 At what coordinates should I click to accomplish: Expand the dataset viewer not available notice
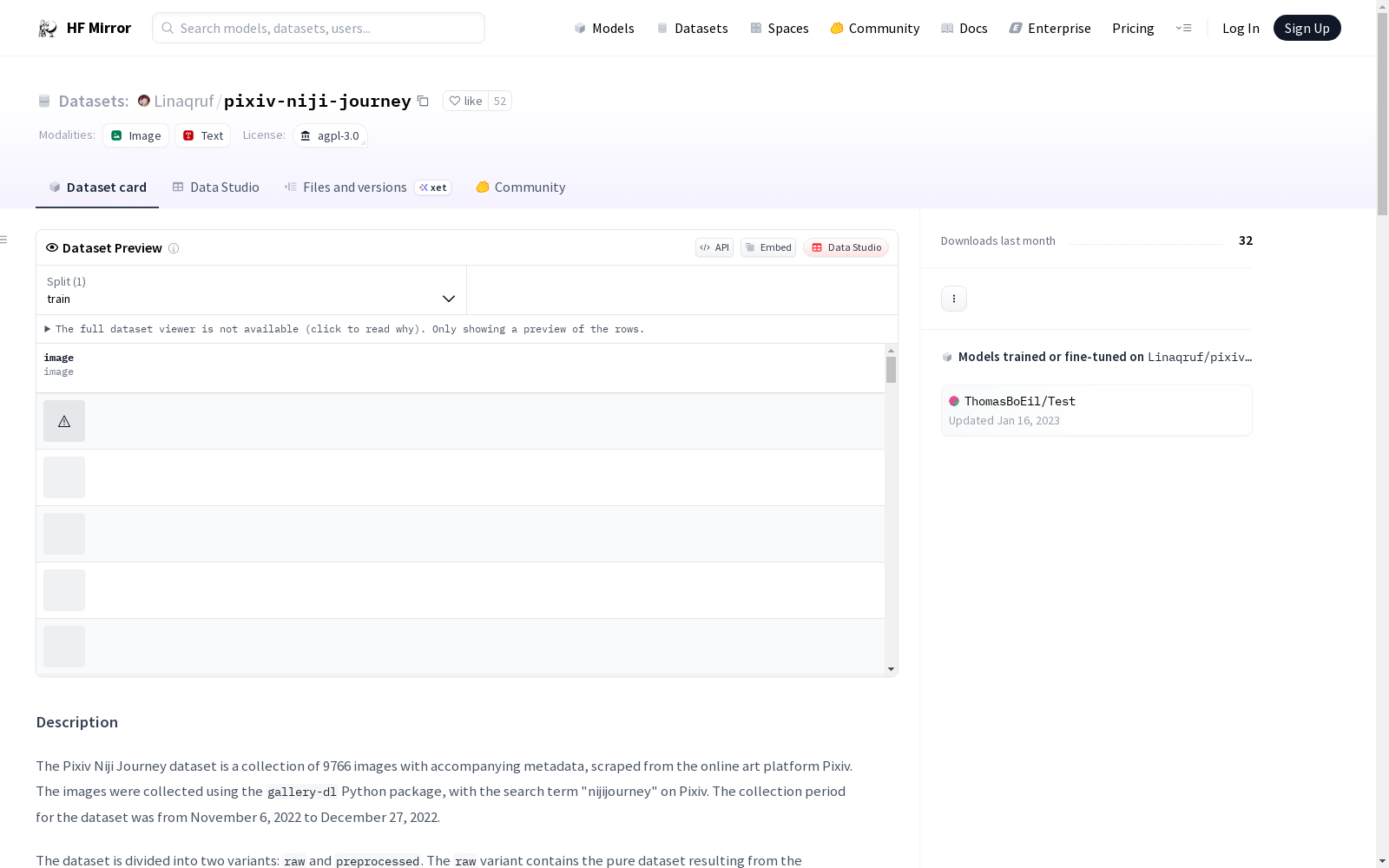pyautogui.click(x=345, y=329)
